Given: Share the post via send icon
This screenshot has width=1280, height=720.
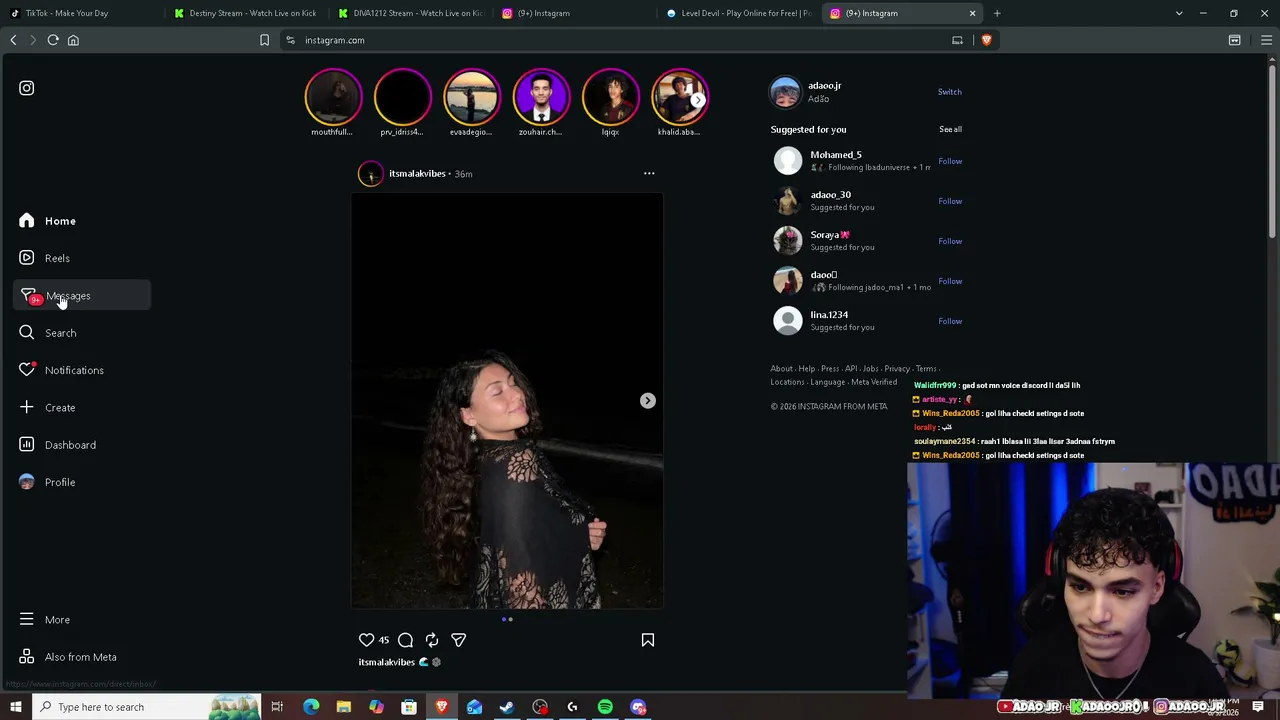Looking at the screenshot, I should (x=458, y=640).
